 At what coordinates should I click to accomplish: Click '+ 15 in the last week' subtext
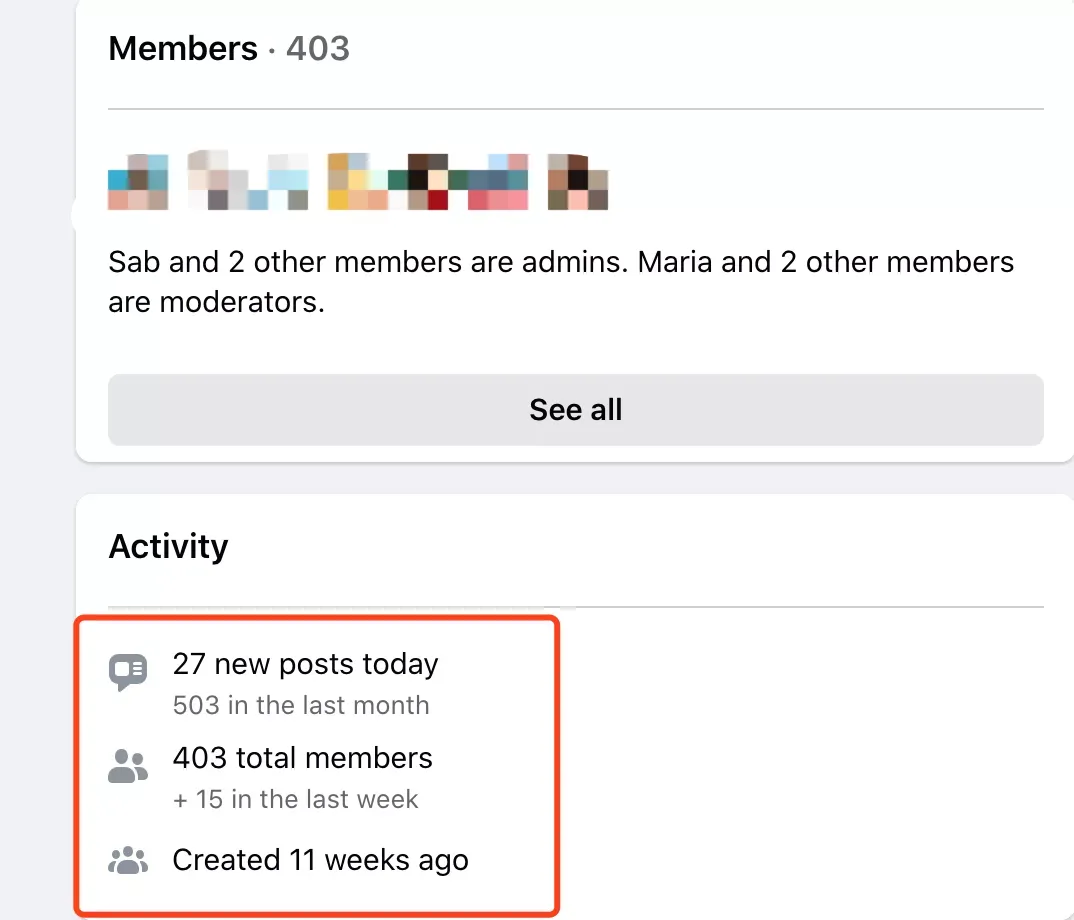295,799
